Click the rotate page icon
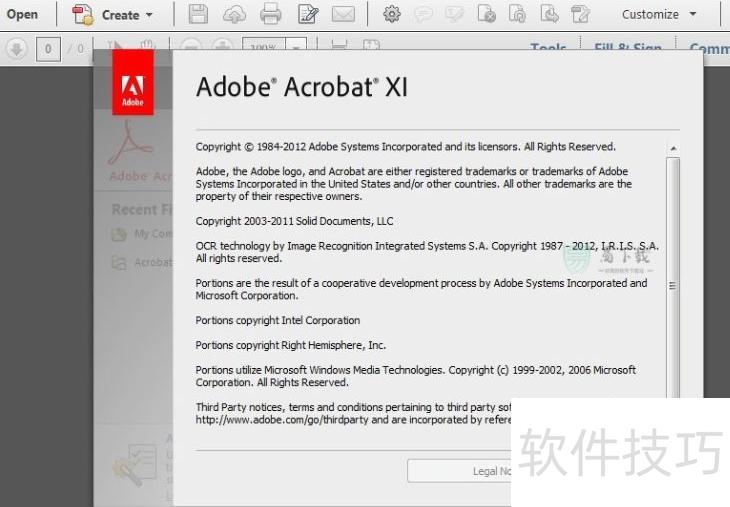The height and width of the screenshot is (507, 730). (517, 14)
